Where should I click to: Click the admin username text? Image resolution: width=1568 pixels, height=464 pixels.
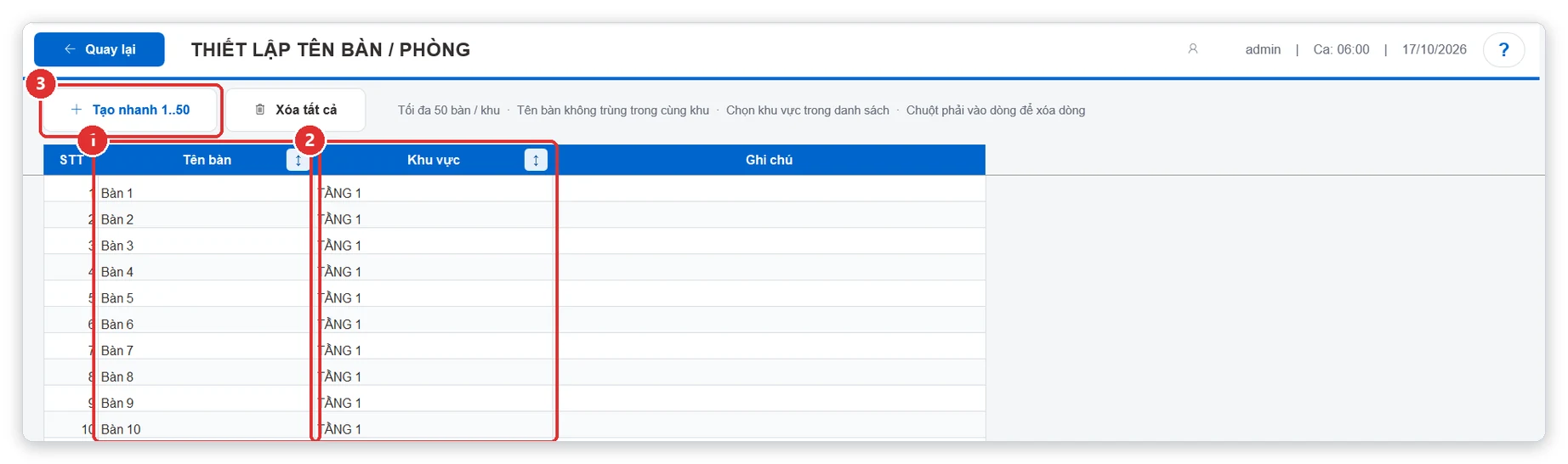[x=1263, y=49]
